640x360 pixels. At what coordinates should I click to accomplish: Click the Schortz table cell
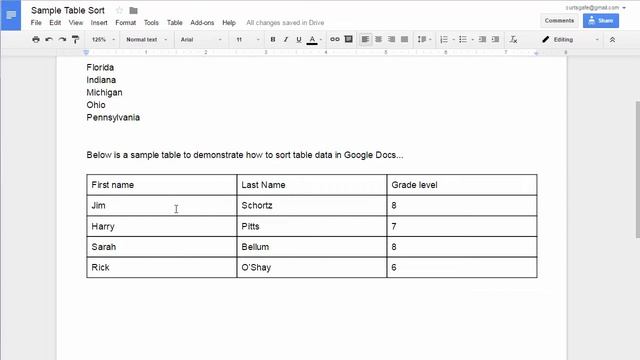point(312,205)
